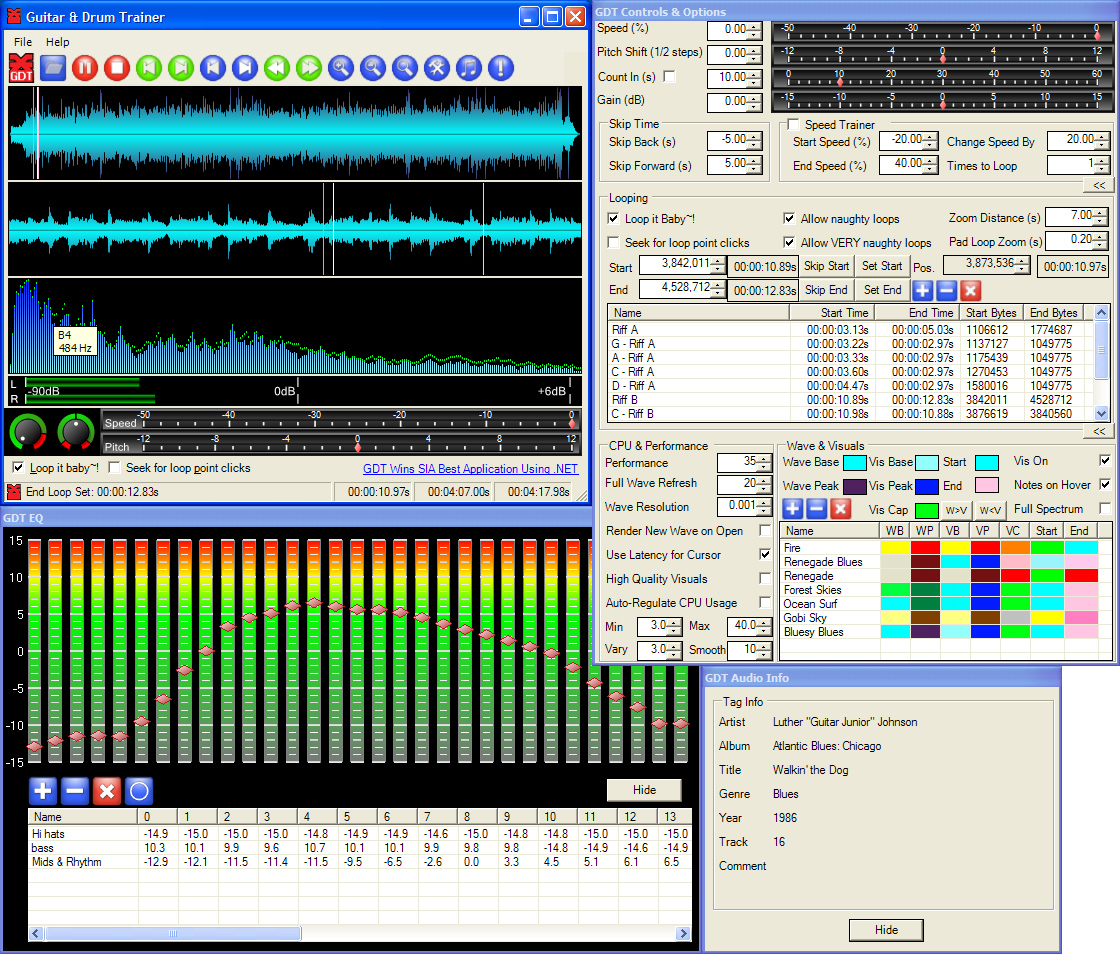Click the Wave Base color swatch

(x=854, y=463)
